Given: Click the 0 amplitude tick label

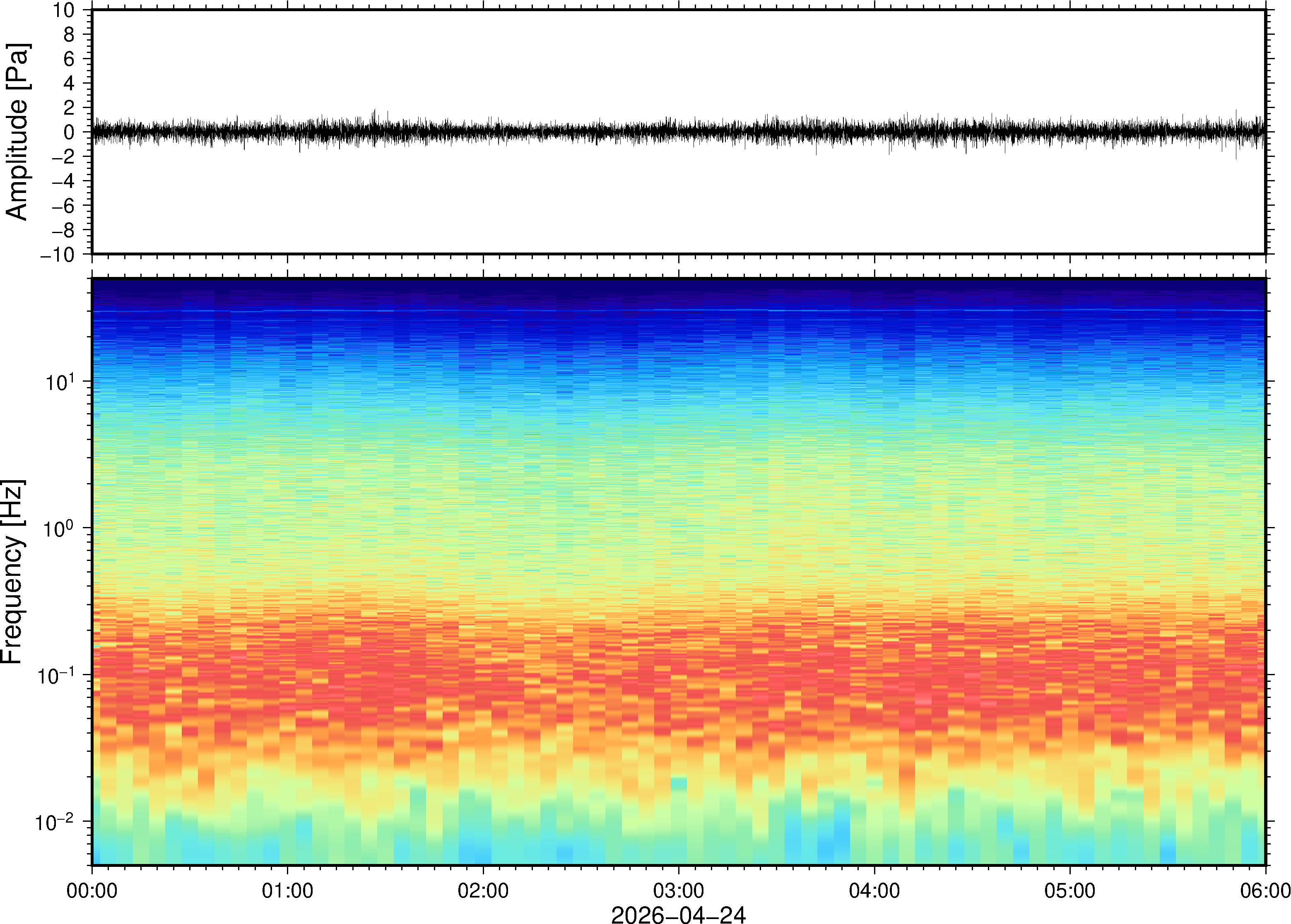Looking at the screenshot, I should click(x=70, y=132).
